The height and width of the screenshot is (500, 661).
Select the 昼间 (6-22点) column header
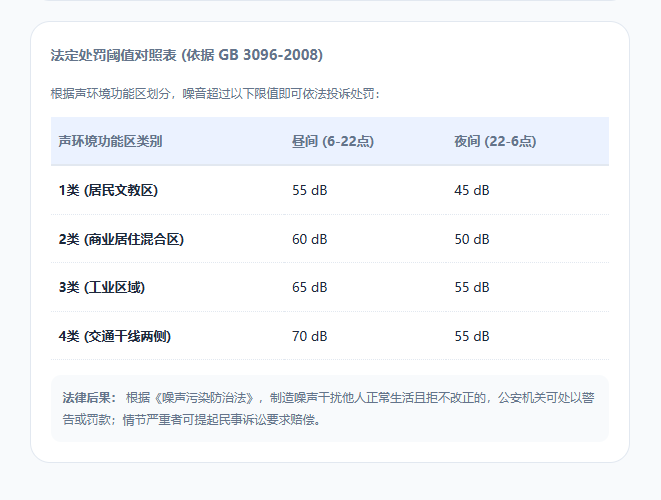tap(332, 141)
